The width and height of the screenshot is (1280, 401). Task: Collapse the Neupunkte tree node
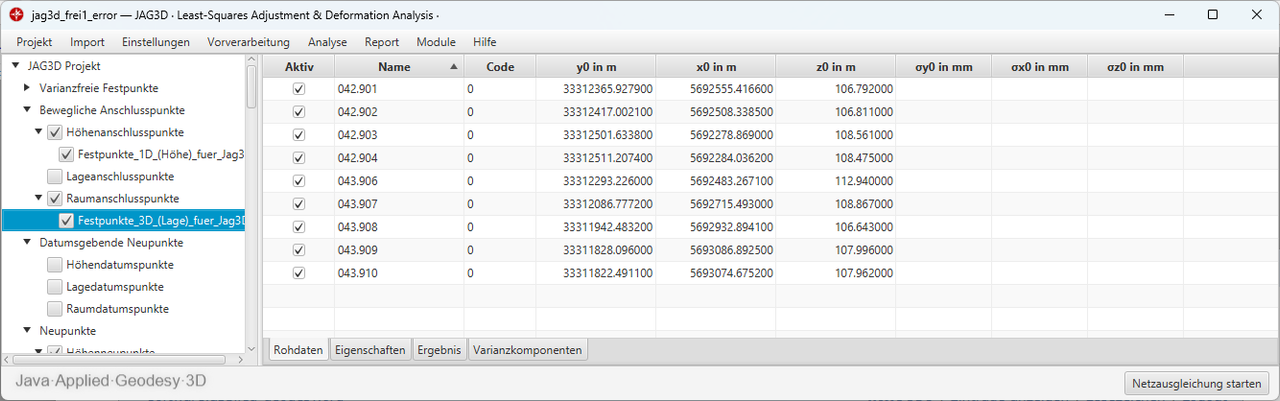coord(27,330)
